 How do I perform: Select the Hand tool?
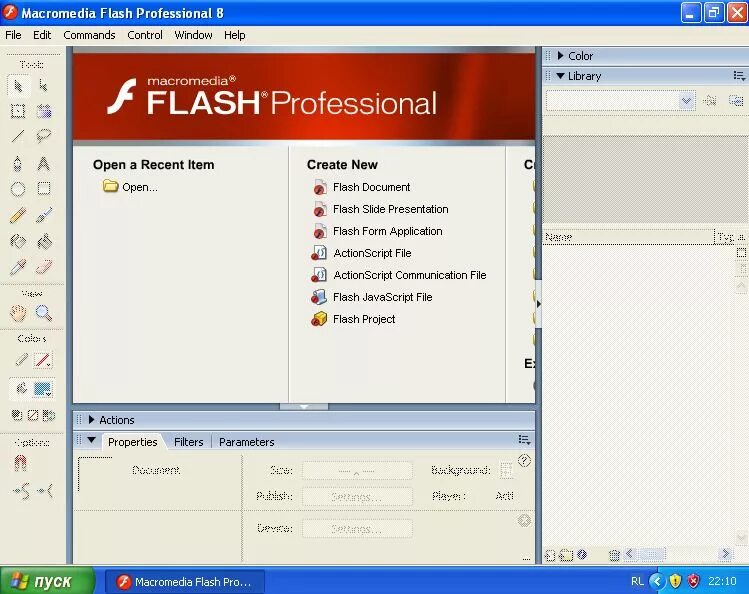click(18, 313)
